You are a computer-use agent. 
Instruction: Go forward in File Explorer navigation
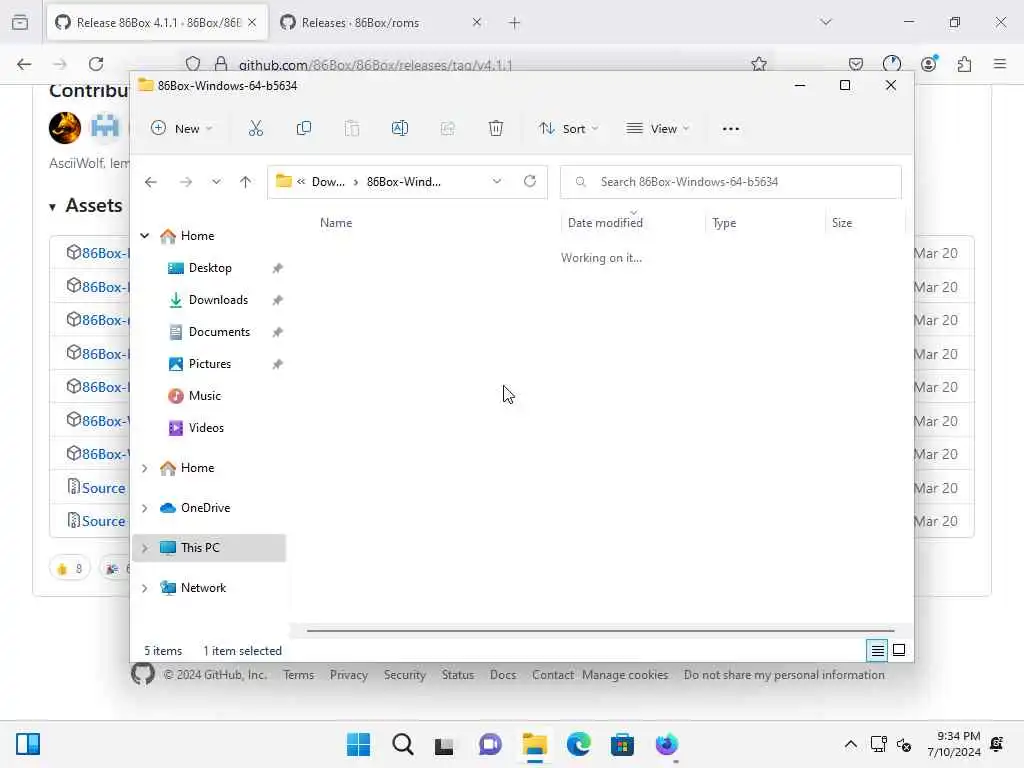point(186,182)
